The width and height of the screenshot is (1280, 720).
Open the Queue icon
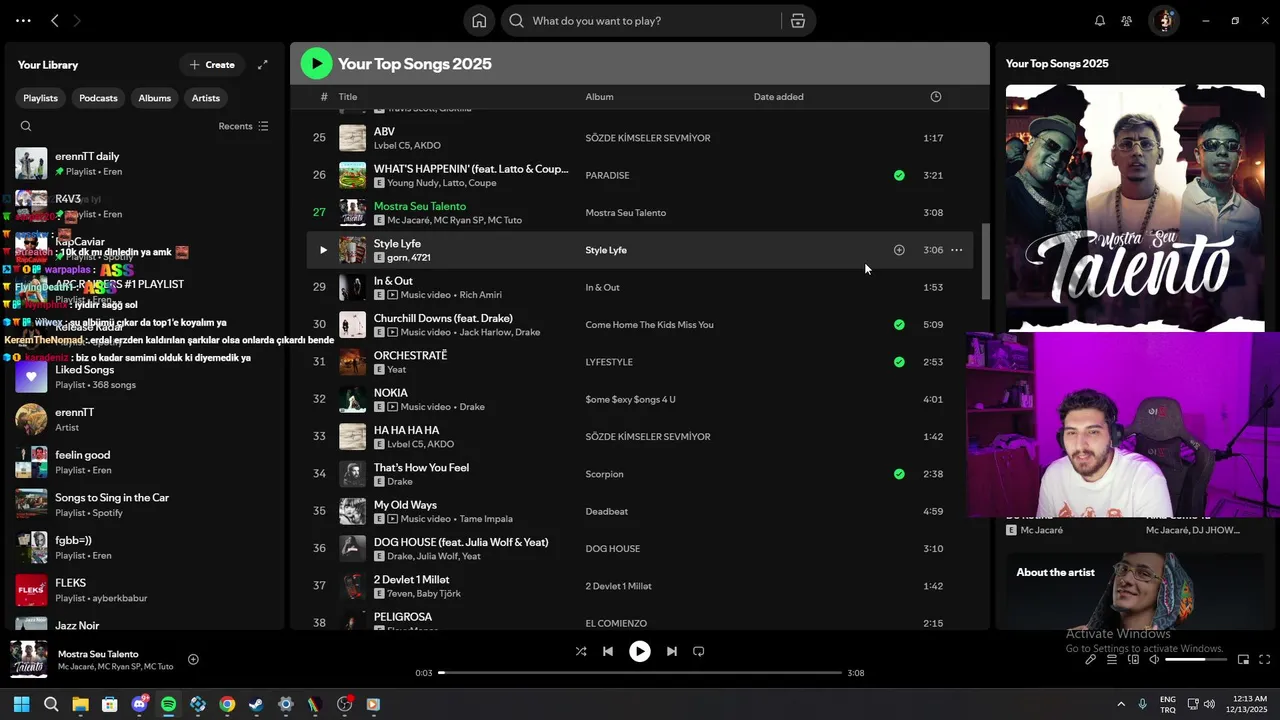tap(1112, 660)
